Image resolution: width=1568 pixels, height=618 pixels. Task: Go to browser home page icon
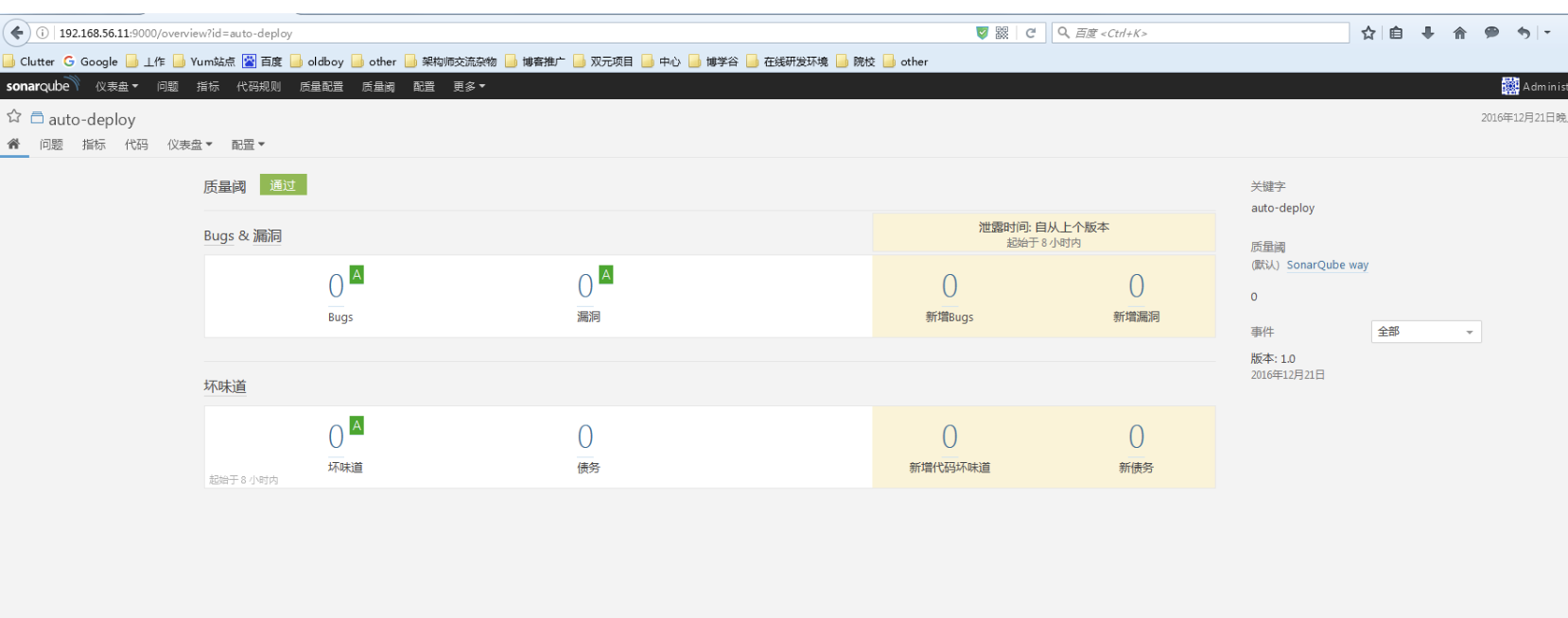click(1460, 33)
